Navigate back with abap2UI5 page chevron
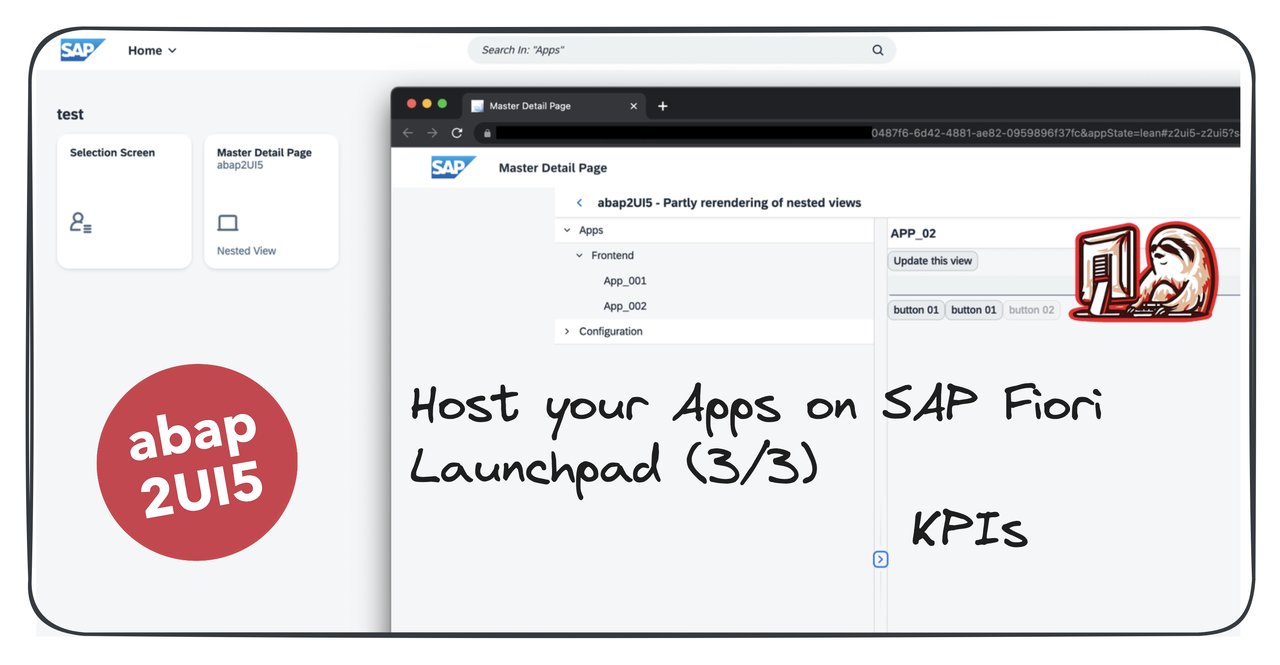The height and width of the screenshot is (665, 1280). (x=579, y=203)
